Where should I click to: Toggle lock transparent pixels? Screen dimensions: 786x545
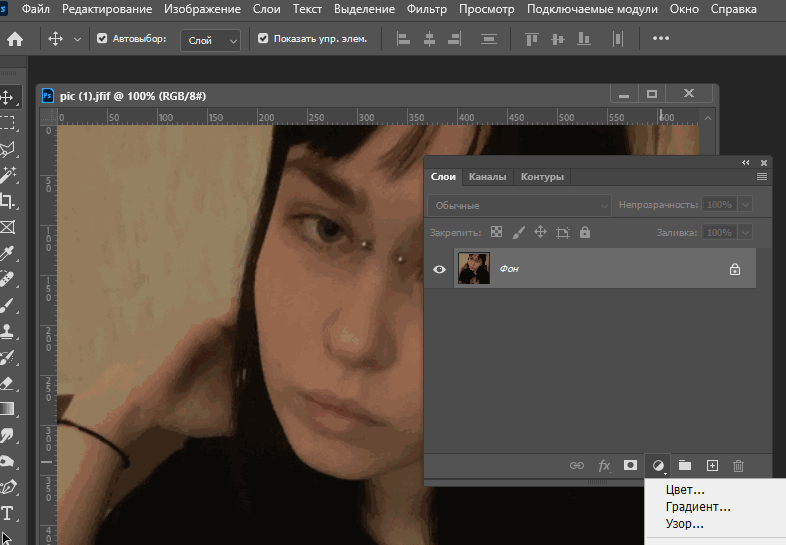point(496,232)
